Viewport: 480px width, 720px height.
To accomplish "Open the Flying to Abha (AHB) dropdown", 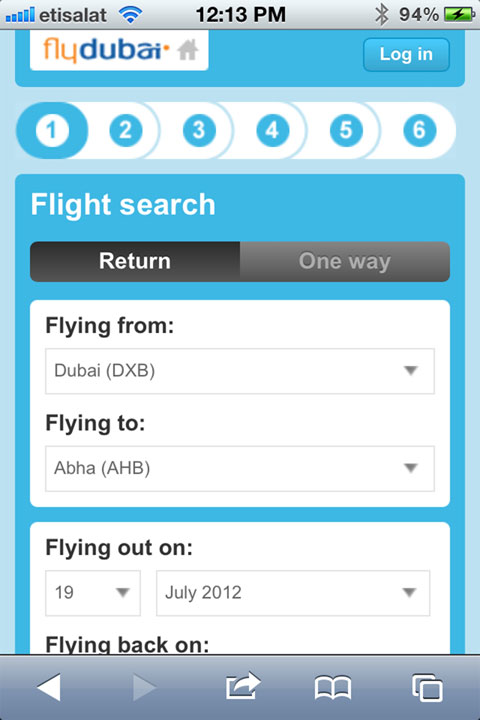I will pos(240,468).
